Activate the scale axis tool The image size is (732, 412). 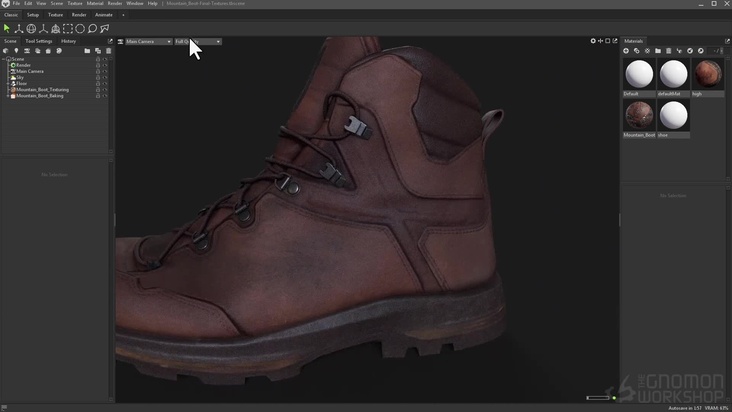coord(43,28)
